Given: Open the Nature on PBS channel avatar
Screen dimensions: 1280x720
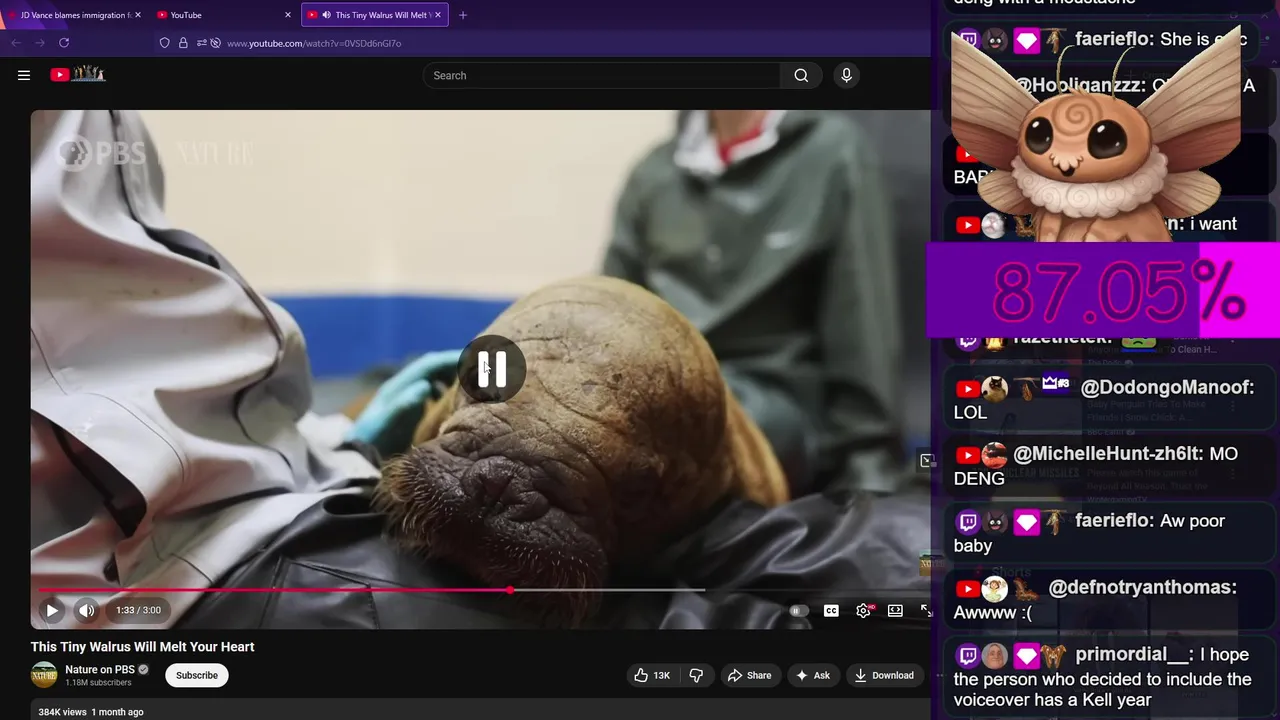Looking at the screenshot, I should click(x=44, y=675).
